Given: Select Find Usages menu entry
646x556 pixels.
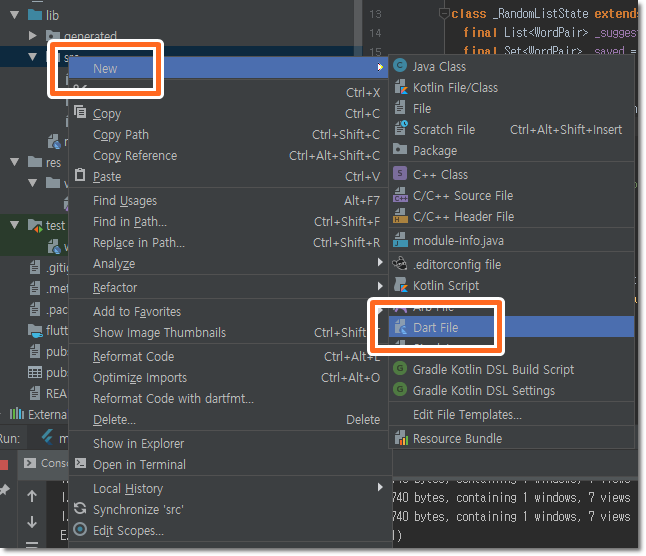Looking at the screenshot, I should click(228, 201).
